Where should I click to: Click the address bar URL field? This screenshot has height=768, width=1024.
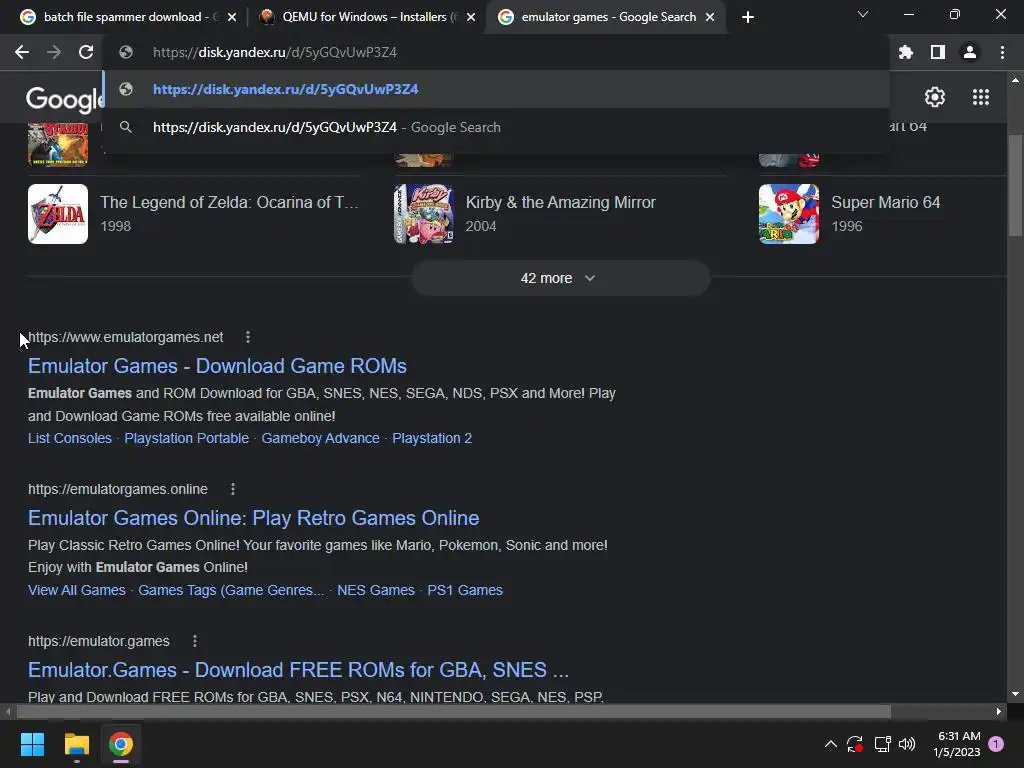coord(496,52)
